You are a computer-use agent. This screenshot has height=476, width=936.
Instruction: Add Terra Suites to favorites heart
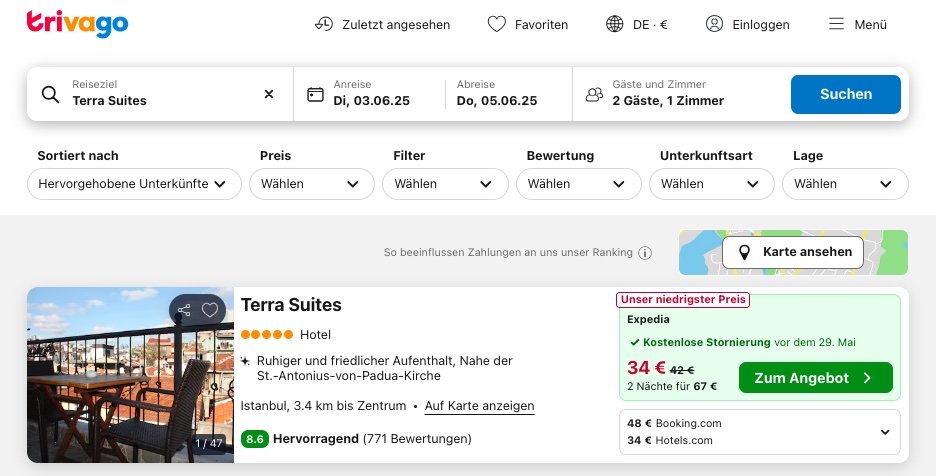tap(210, 310)
